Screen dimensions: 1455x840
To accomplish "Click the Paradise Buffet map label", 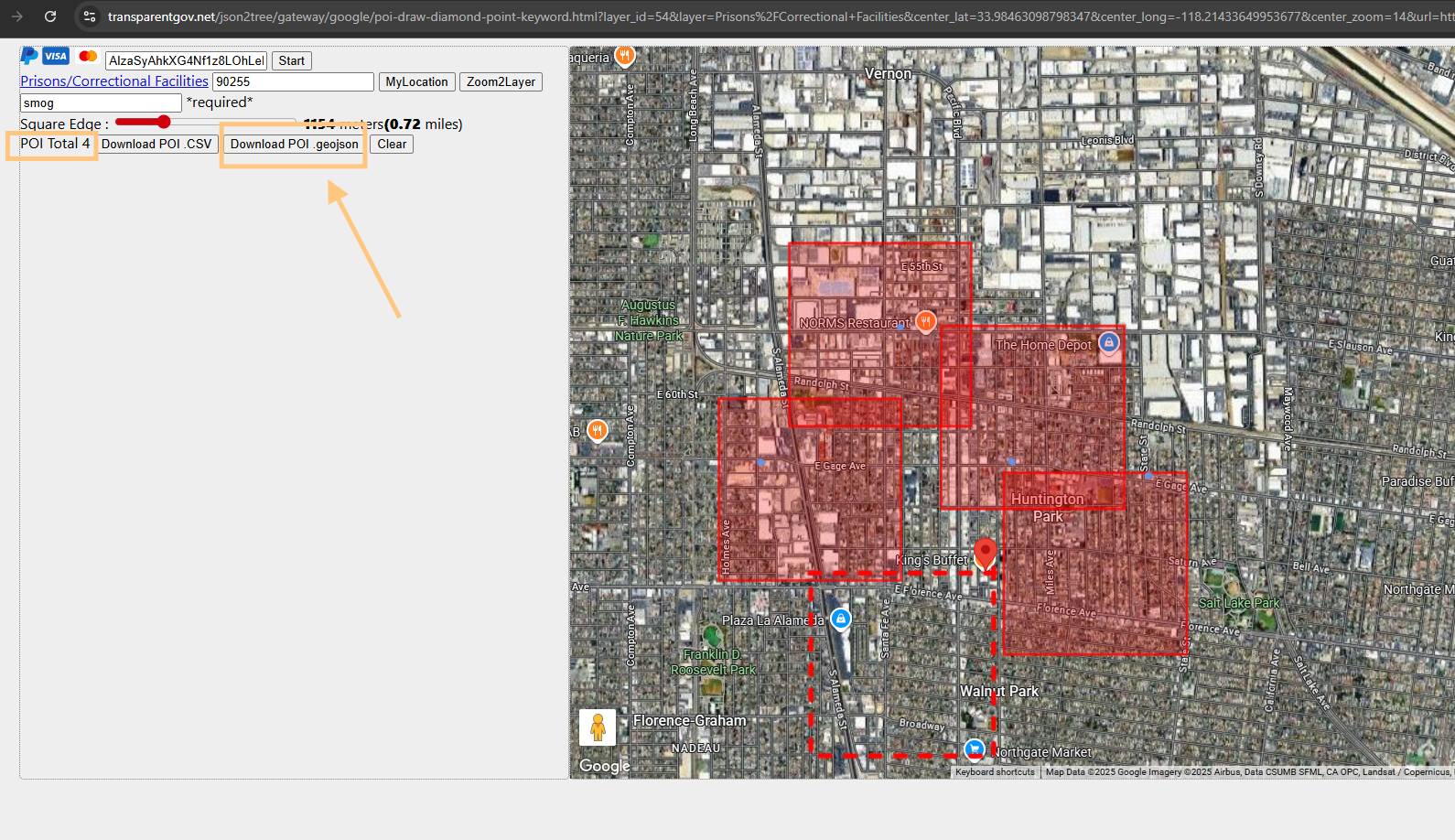I will coord(1417,481).
